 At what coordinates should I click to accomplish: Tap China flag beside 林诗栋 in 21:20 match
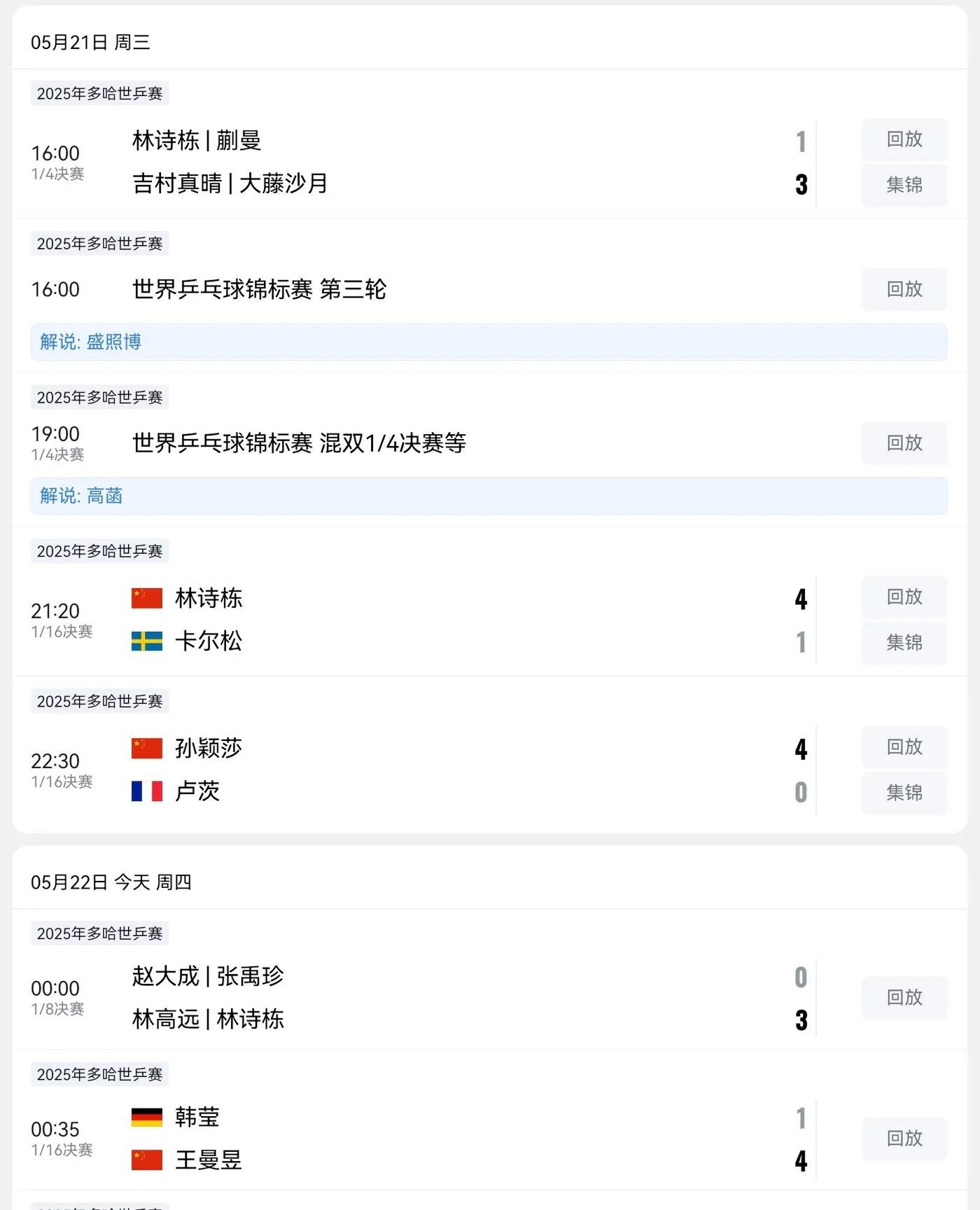(x=147, y=598)
